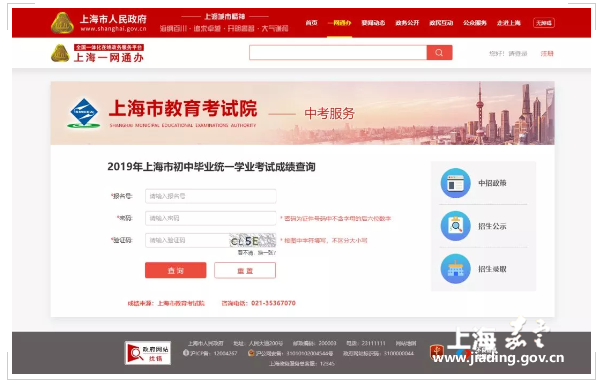
Task: Open 政民互动 navigation item
Action: [x=441, y=23]
